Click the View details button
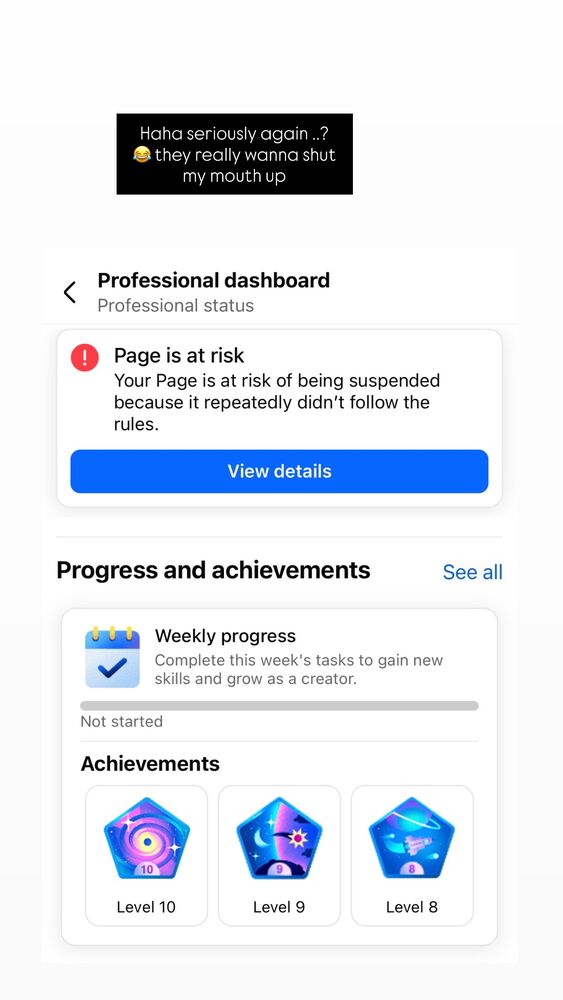This screenshot has width=563, height=1000. (279, 471)
